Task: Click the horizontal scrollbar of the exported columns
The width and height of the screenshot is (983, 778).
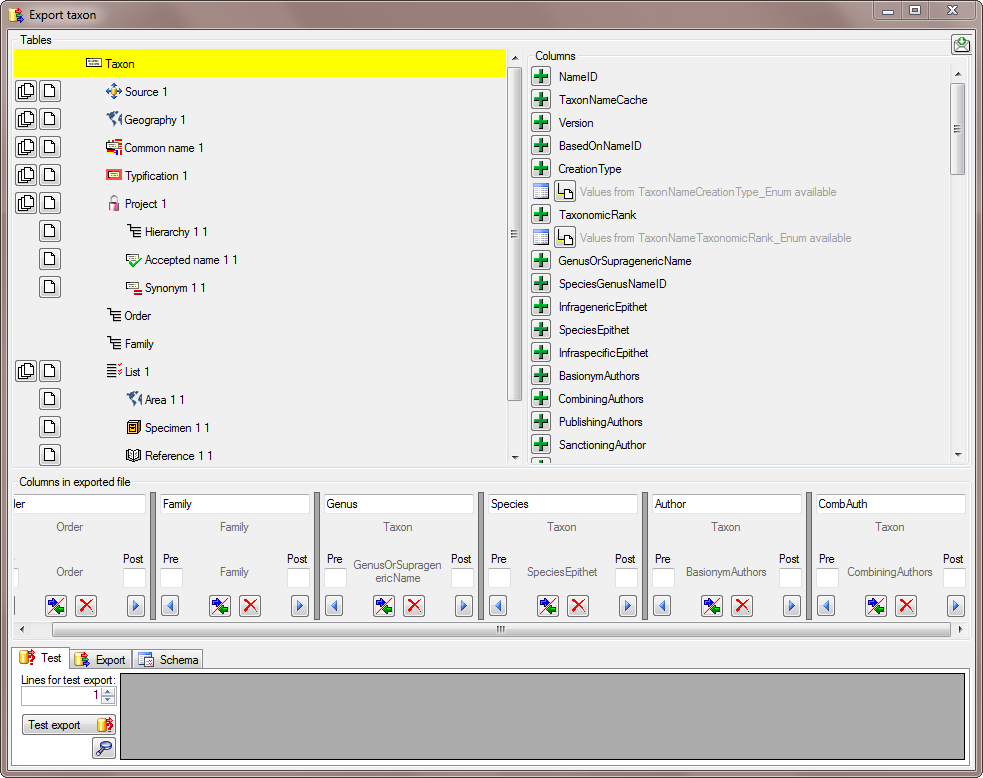Action: [x=500, y=630]
